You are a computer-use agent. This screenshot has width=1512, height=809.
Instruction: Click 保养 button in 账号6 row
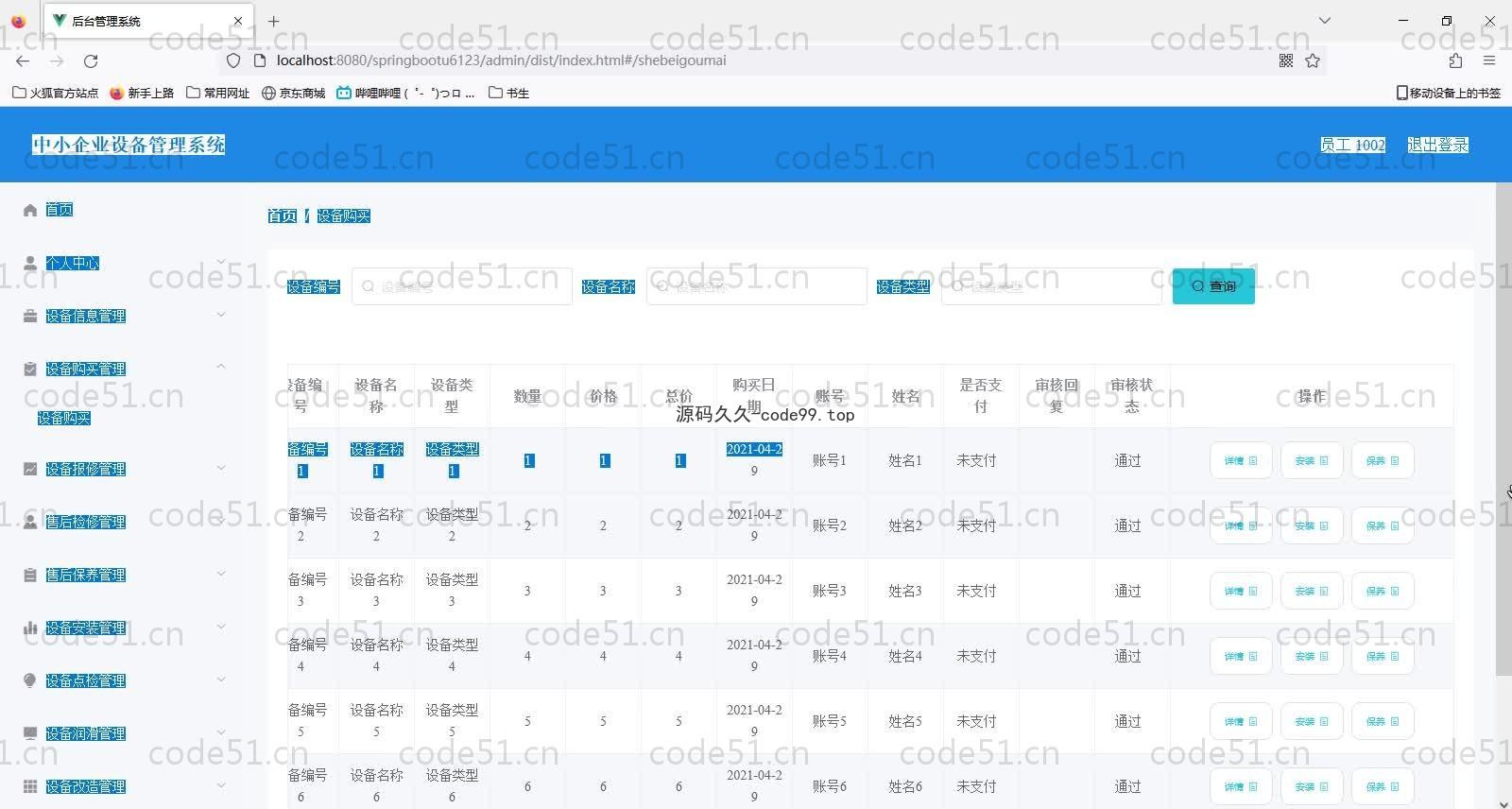tap(1383, 787)
